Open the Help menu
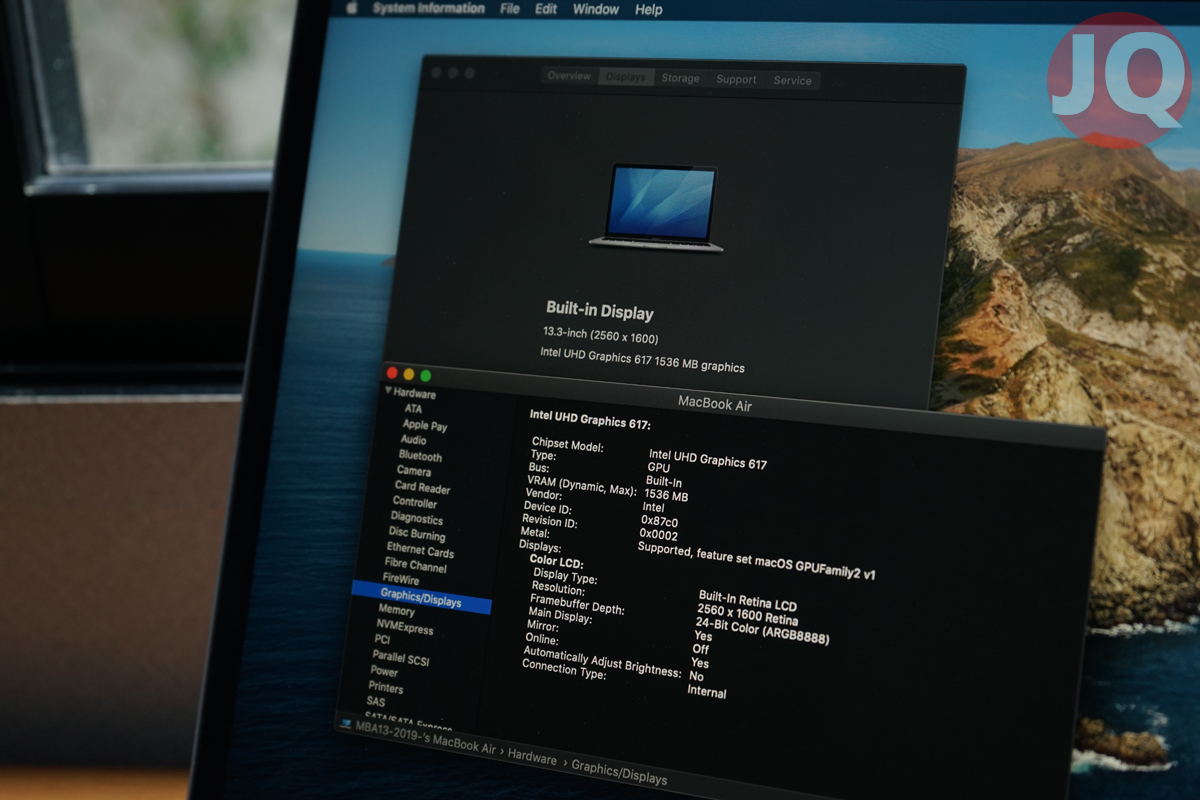 649,10
